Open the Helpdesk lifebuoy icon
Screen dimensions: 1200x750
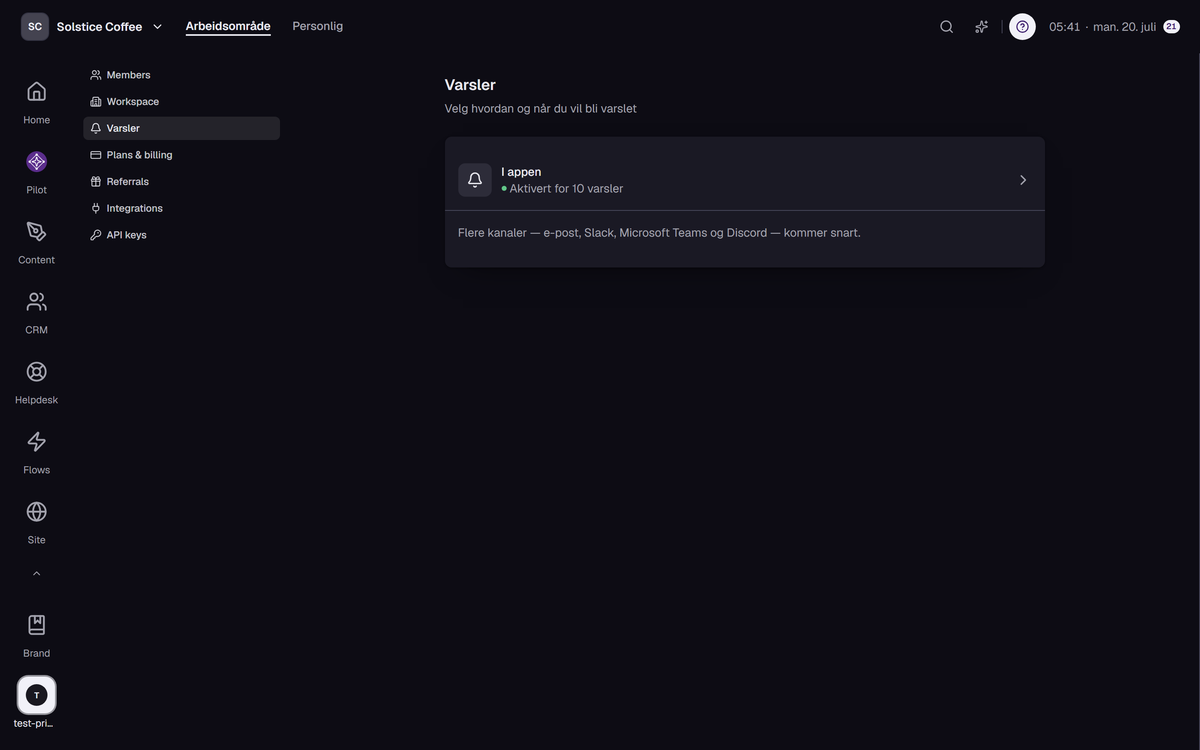tap(36, 372)
